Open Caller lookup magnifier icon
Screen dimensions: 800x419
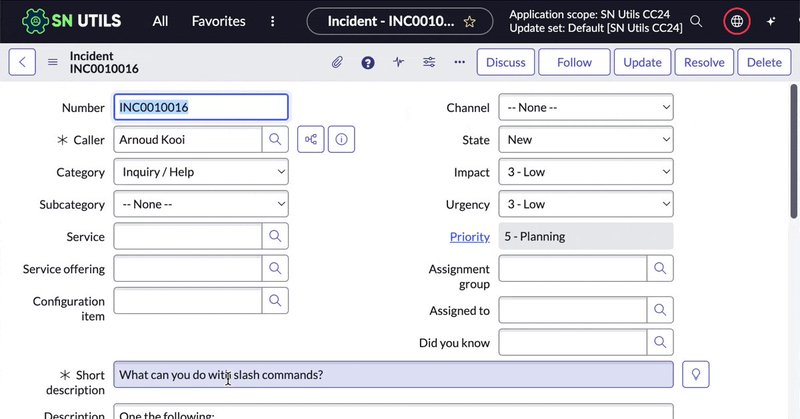click(275, 139)
